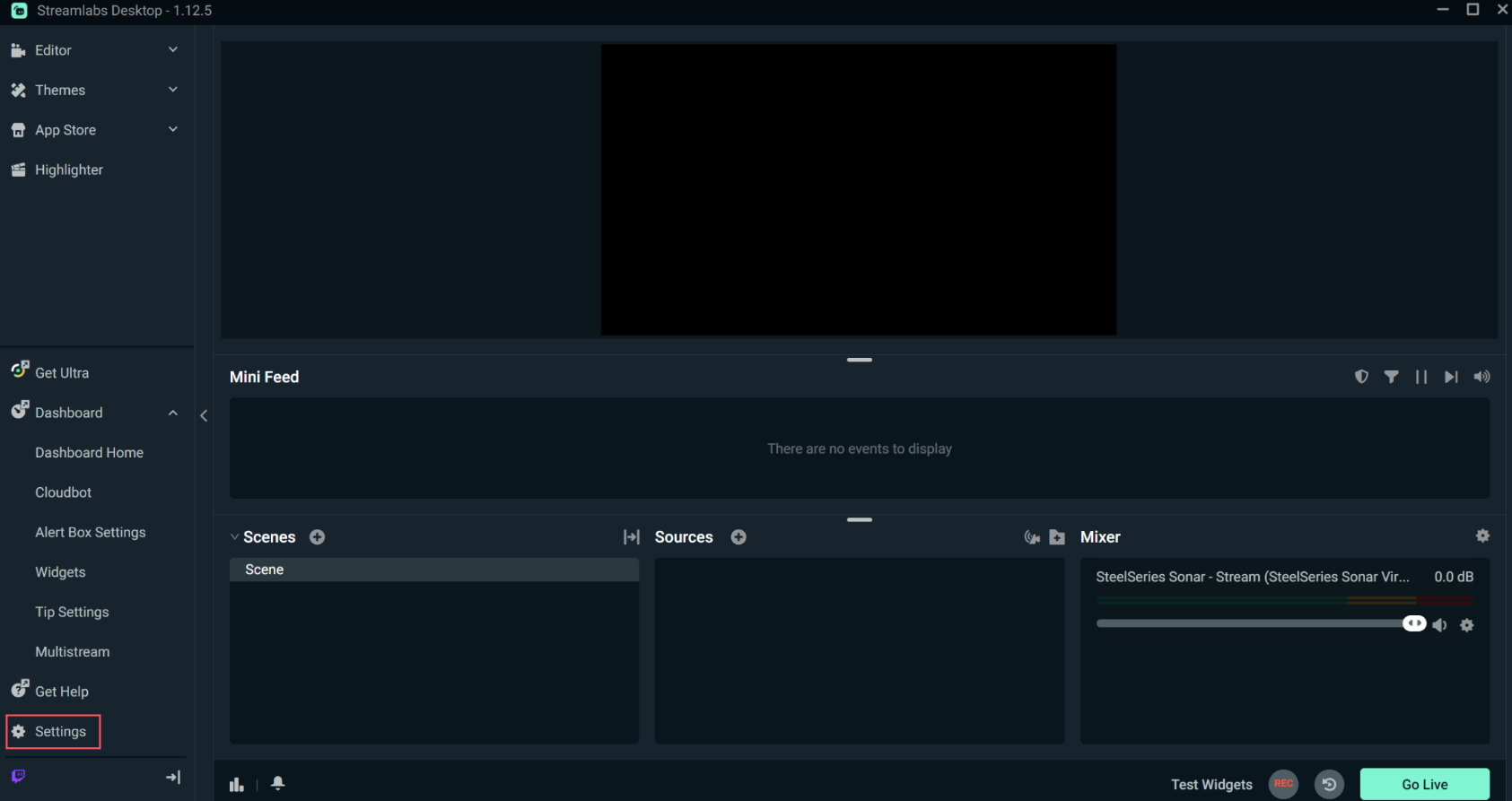1512x801 pixels.
Task: Open Mini Feed safe mode shield icon
Action: (x=1361, y=377)
